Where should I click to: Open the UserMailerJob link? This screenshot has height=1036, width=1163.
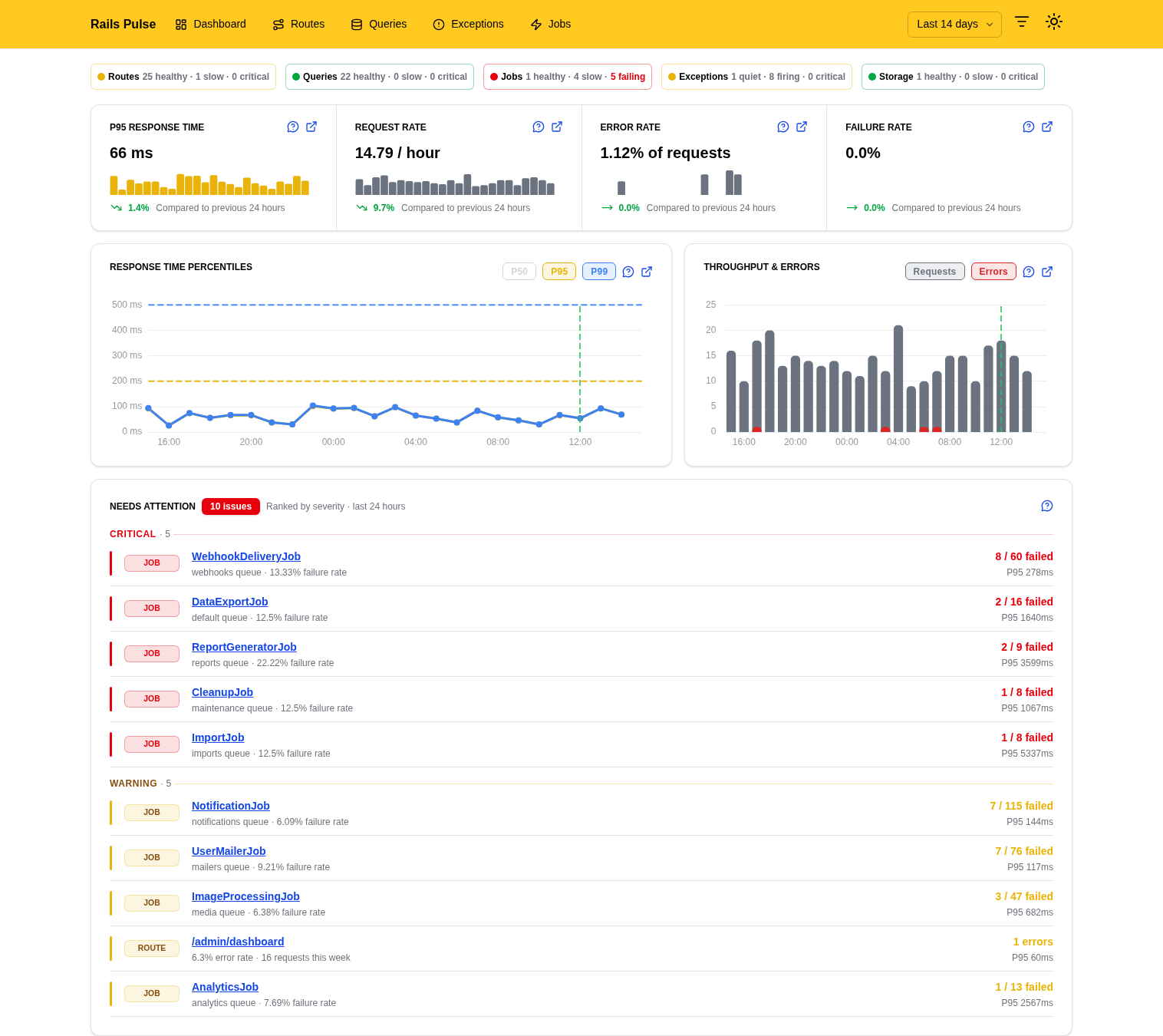pyautogui.click(x=229, y=851)
